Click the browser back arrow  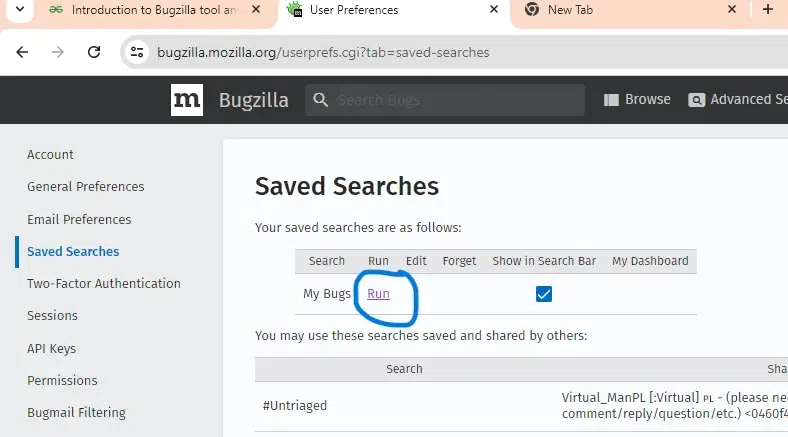tap(22, 52)
